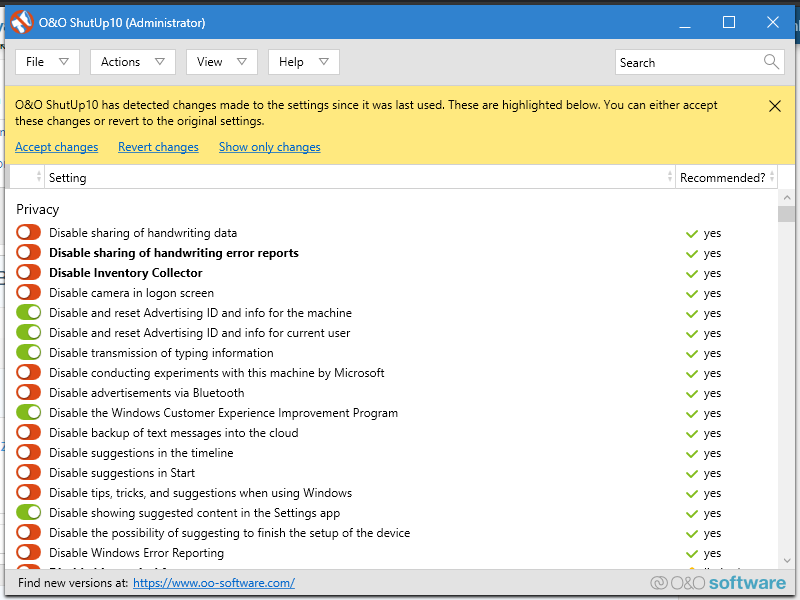Click the recommended checkmark for Windows Error Reporting
The image size is (800, 600).
691,553
